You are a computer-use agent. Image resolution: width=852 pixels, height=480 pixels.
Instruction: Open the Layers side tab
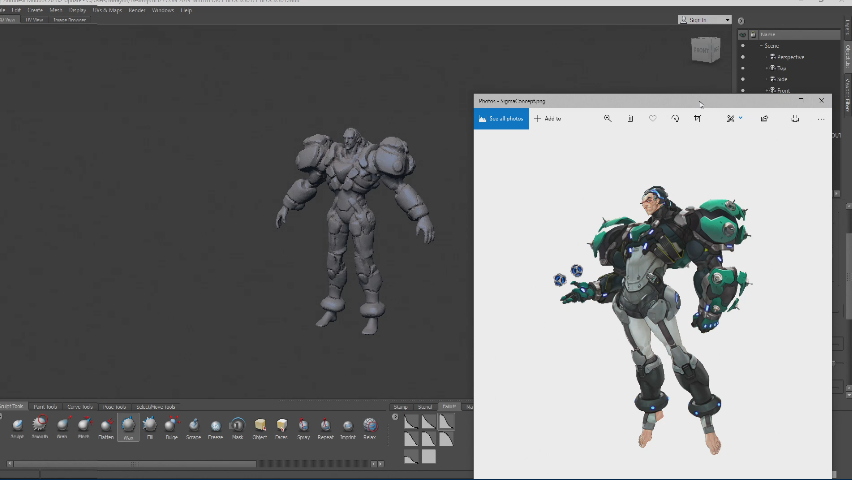(x=847, y=28)
